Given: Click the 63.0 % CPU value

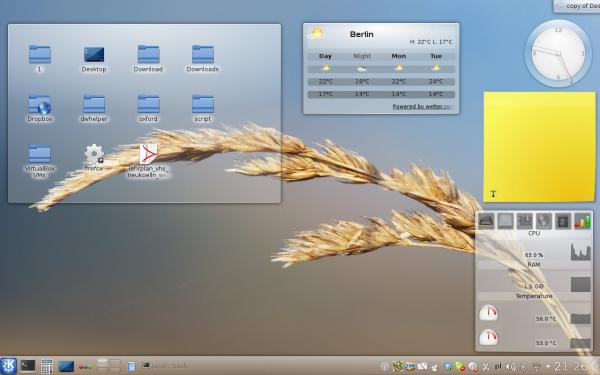Looking at the screenshot, I should 534,255.
